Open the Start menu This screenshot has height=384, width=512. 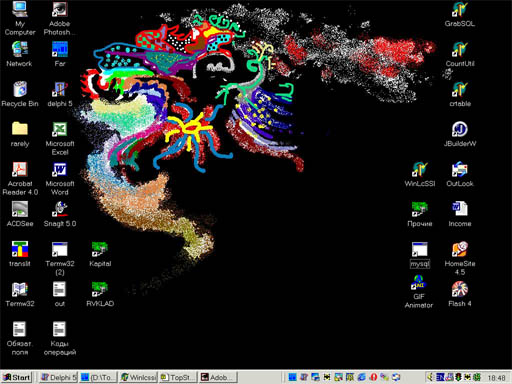17,377
